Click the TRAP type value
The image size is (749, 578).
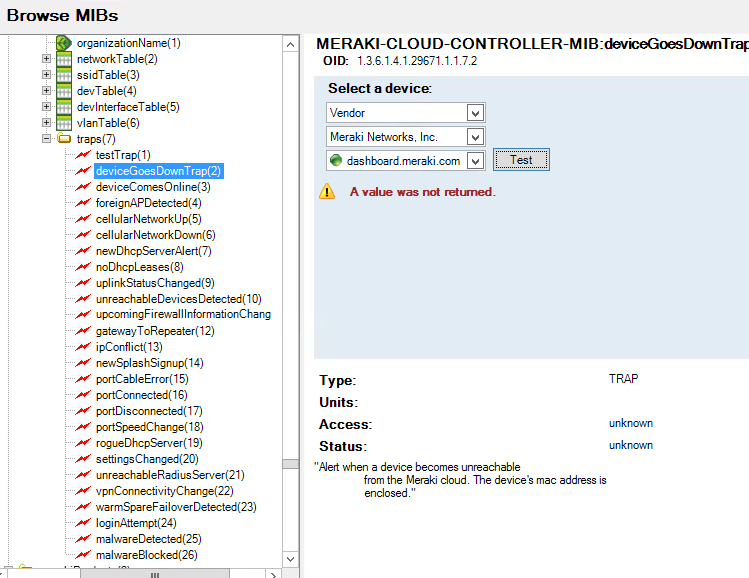tap(623, 379)
